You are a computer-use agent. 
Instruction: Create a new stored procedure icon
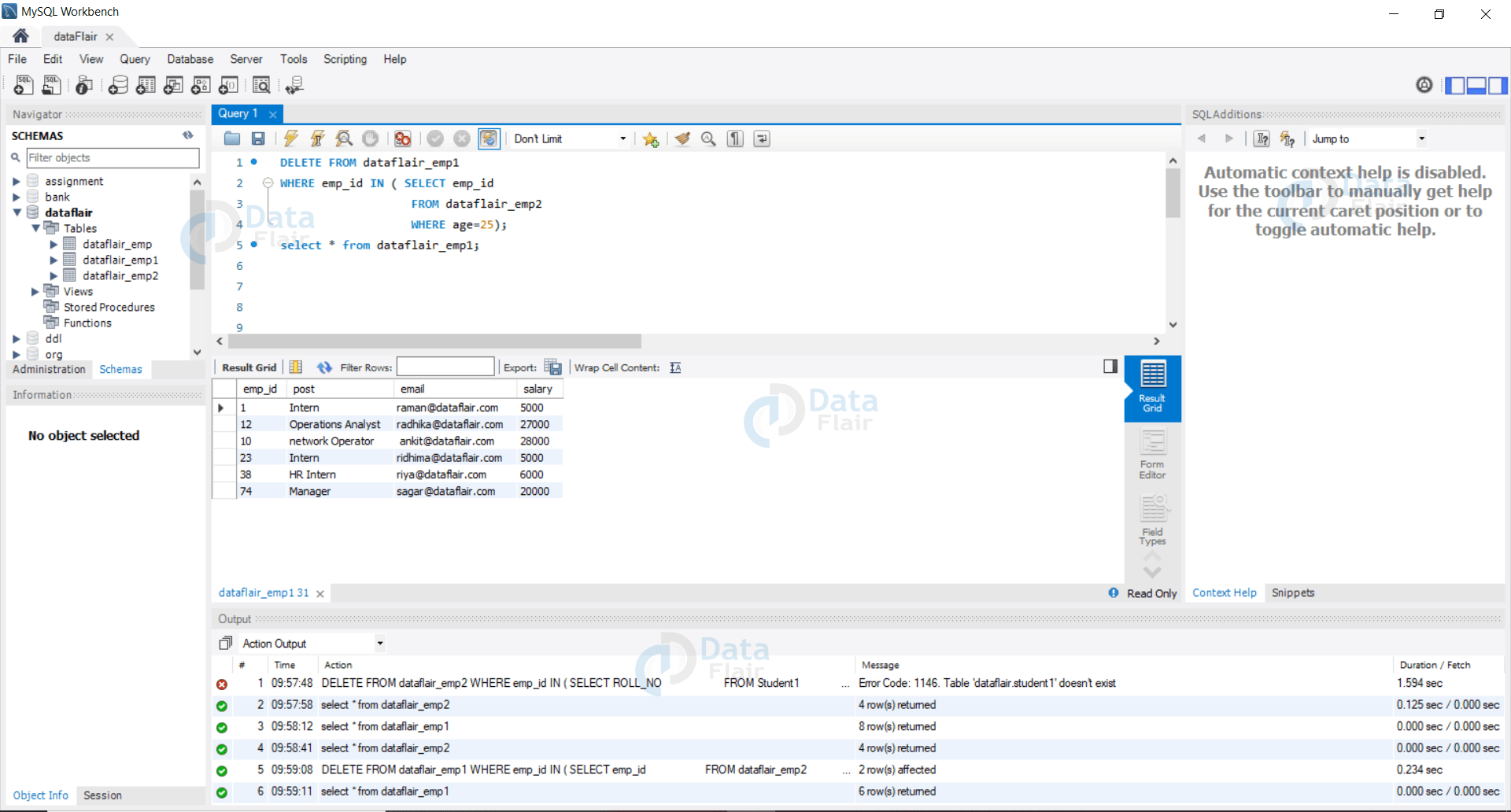(x=201, y=85)
